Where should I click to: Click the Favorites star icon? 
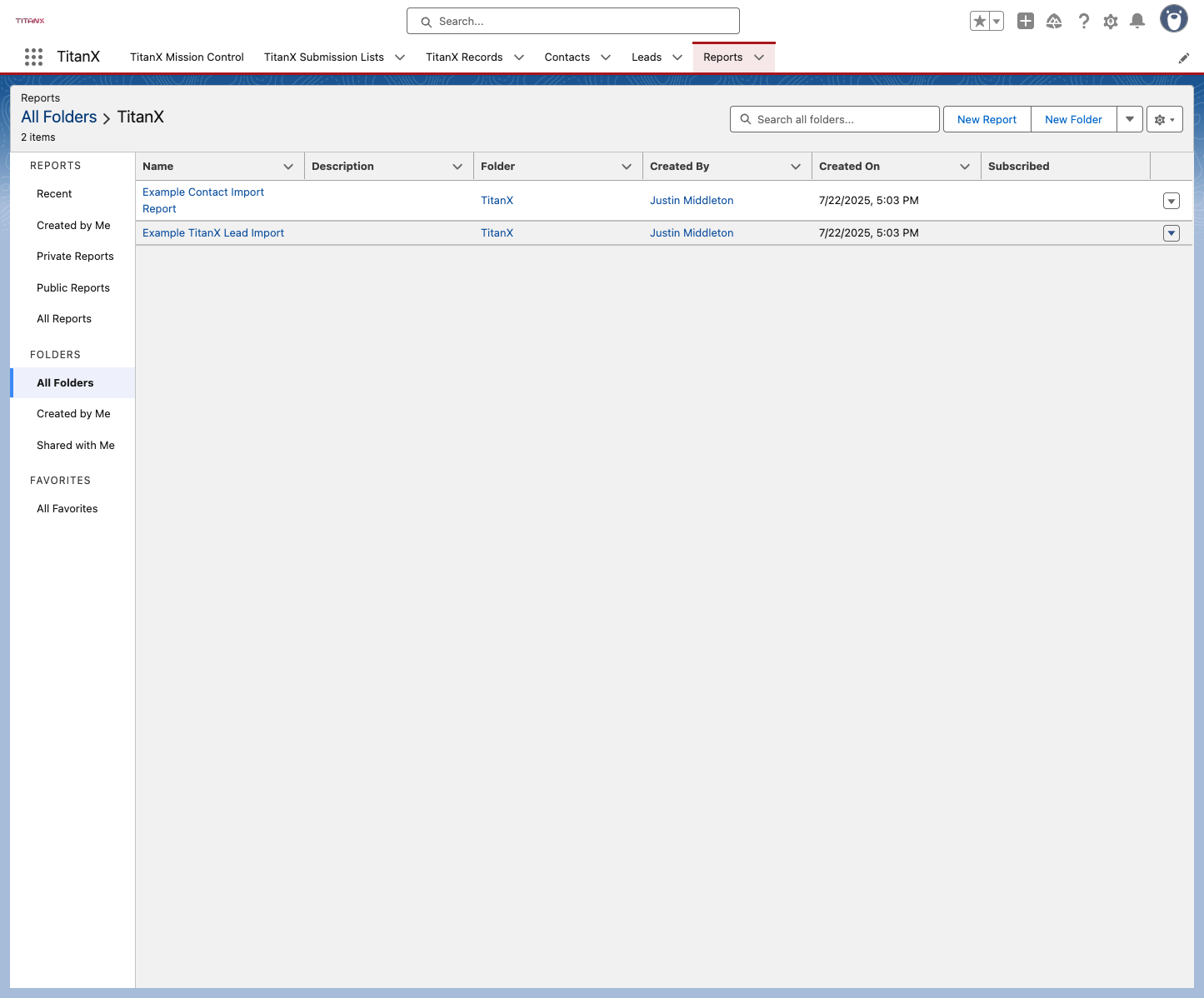point(980,22)
